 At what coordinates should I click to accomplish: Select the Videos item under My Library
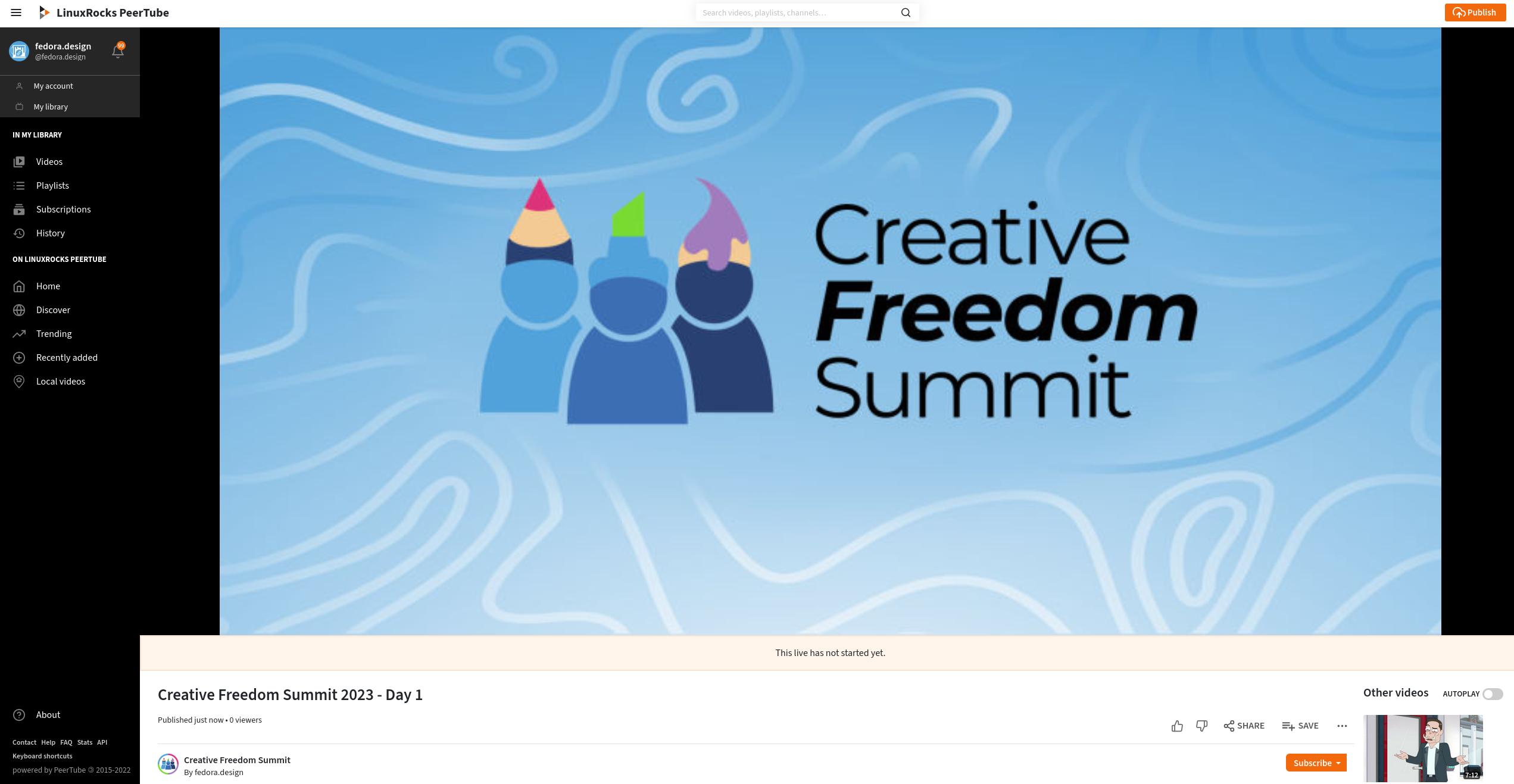coord(48,162)
